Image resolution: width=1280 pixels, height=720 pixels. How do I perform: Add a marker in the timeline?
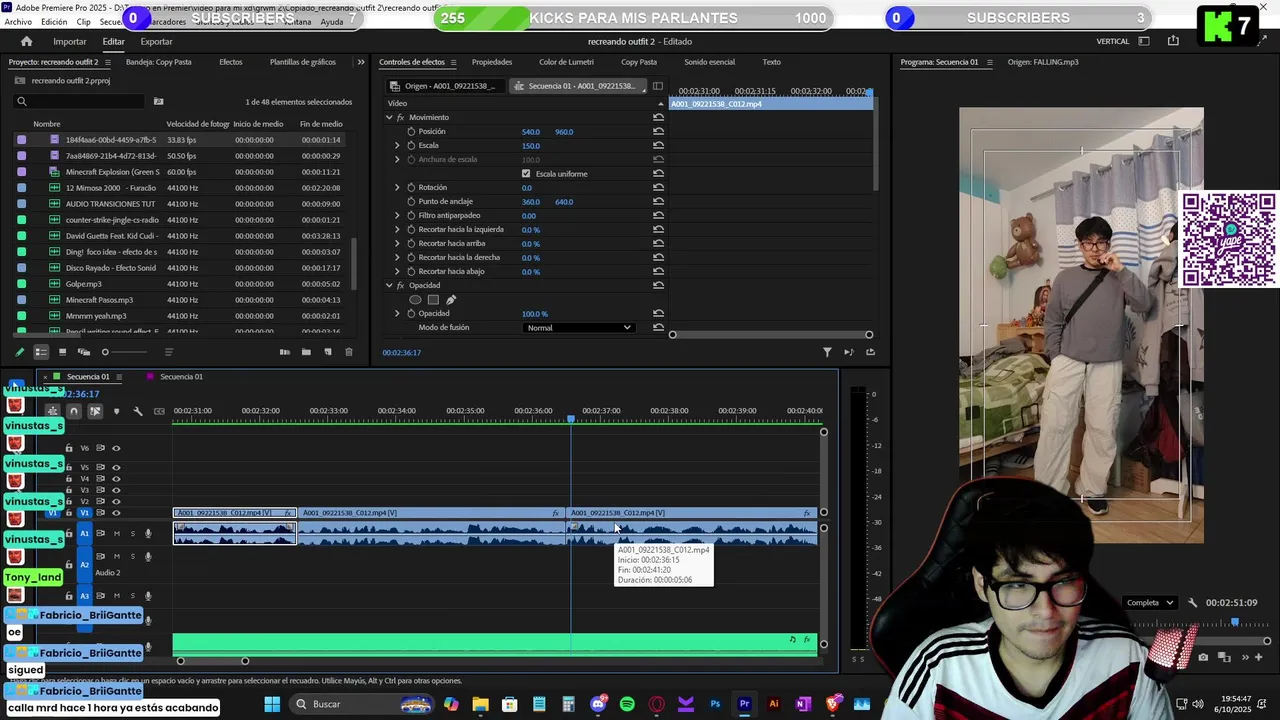[x=116, y=411]
